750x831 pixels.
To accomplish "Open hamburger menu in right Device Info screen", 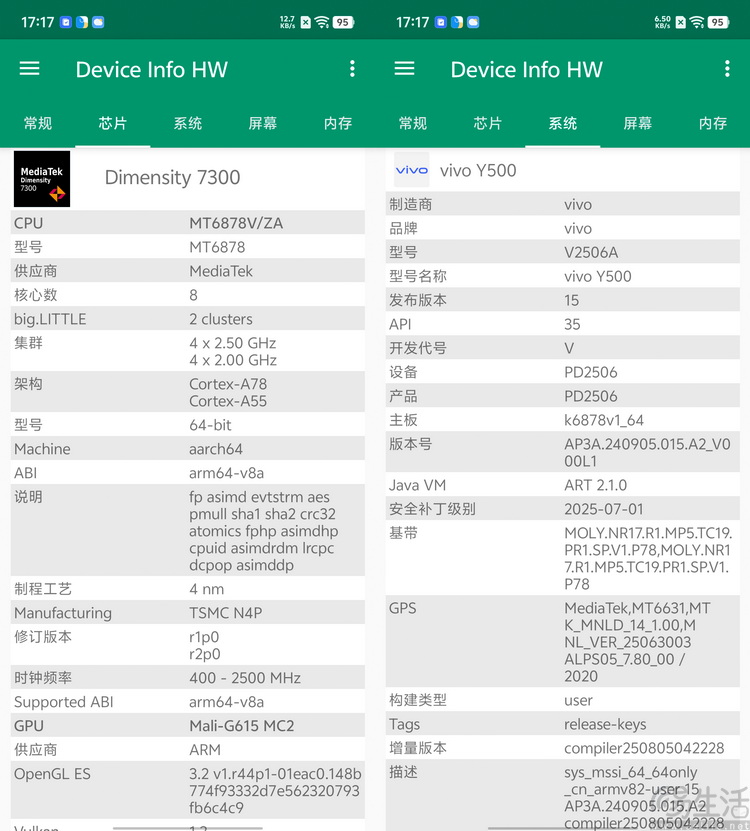I will [404, 68].
